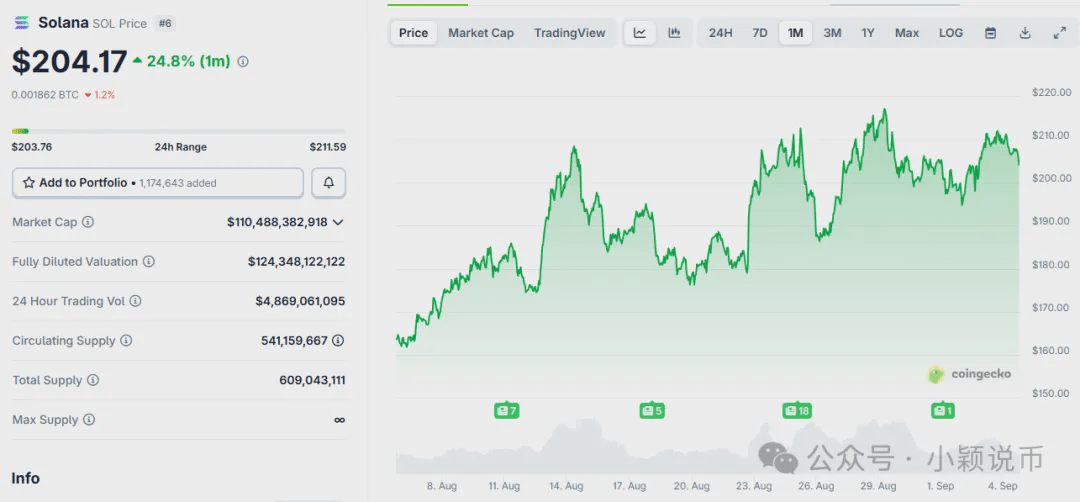The image size is (1080, 502).
Task: Open info icon beside Circulating Supply value
Action: [338, 340]
